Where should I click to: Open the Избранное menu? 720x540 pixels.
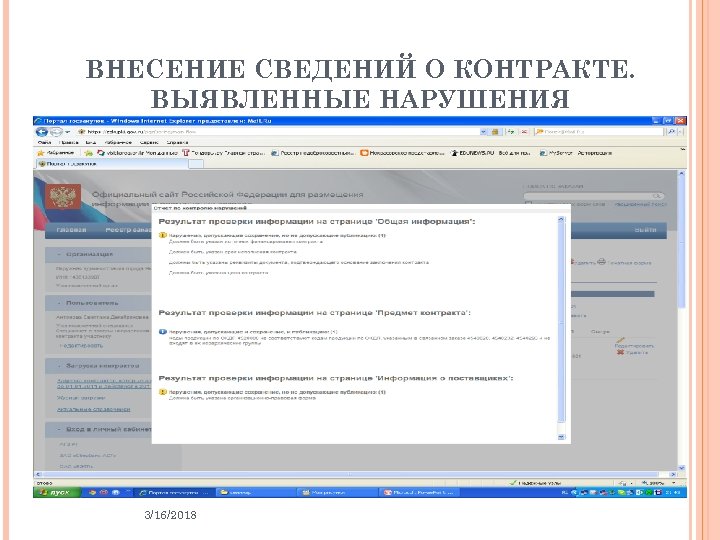click(x=118, y=142)
